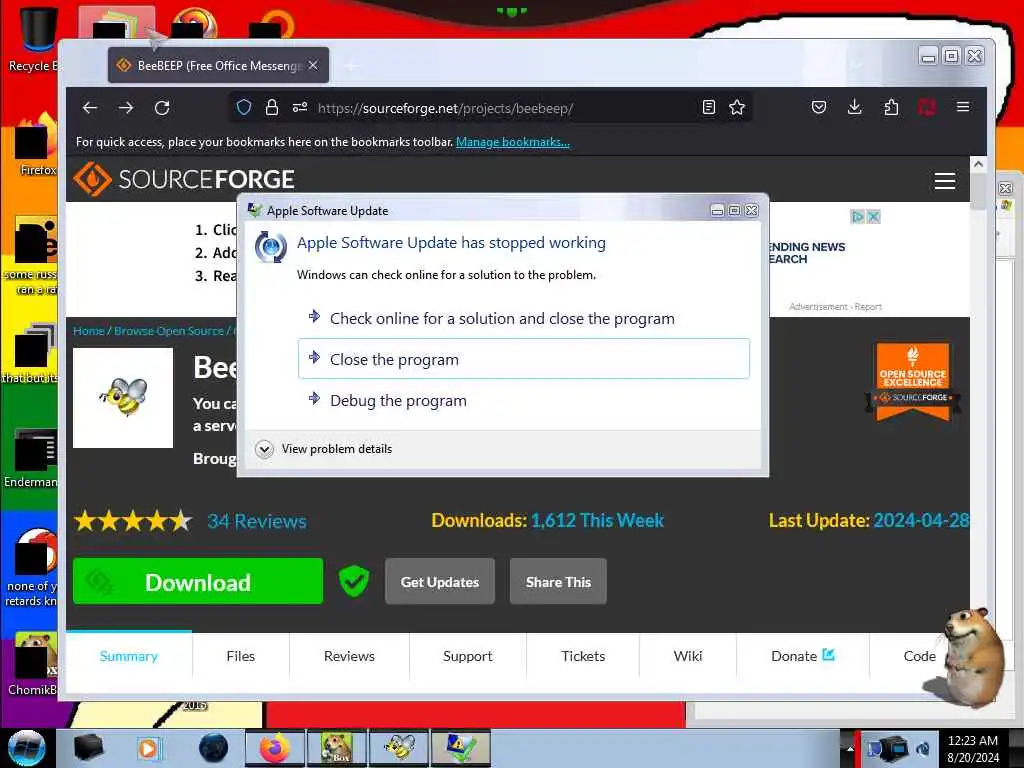1024x768 pixels.
Task: Click the BeeBEEP bee project icon
Action: pyautogui.click(x=123, y=398)
